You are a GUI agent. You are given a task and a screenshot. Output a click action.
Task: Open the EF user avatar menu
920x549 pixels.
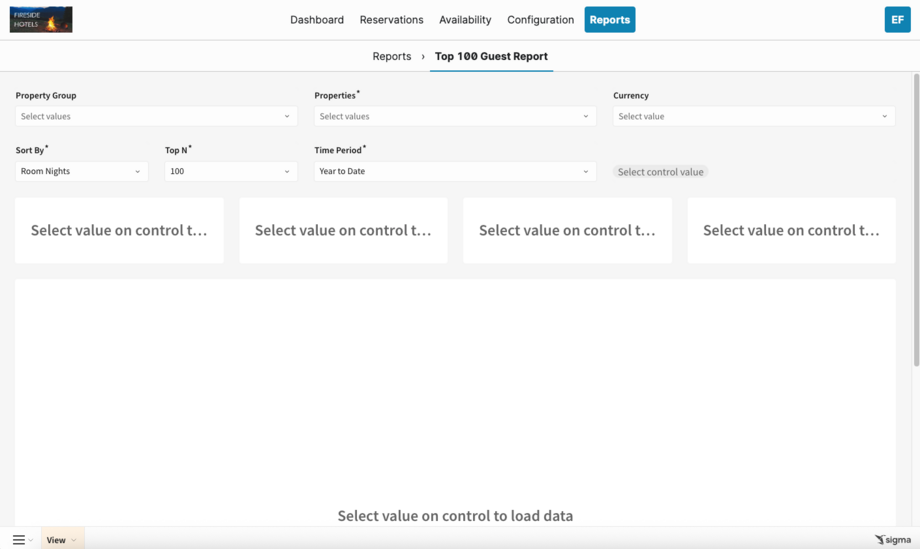click(897, 19)
